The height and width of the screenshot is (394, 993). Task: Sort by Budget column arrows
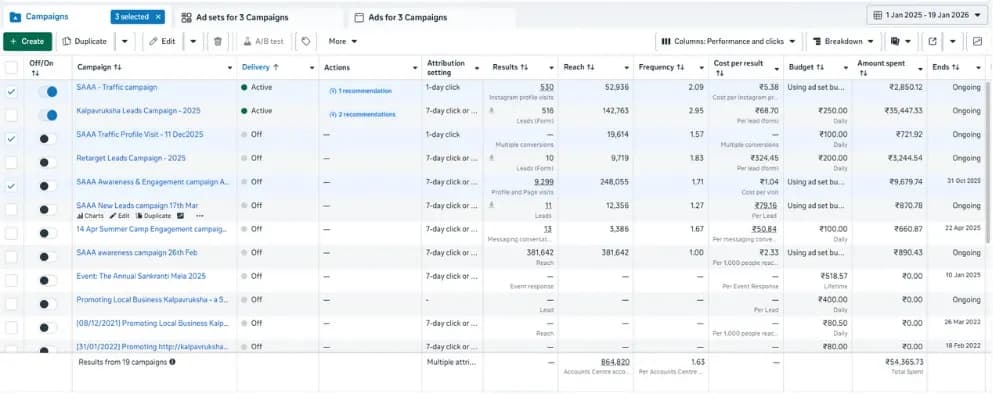(820, 67)
